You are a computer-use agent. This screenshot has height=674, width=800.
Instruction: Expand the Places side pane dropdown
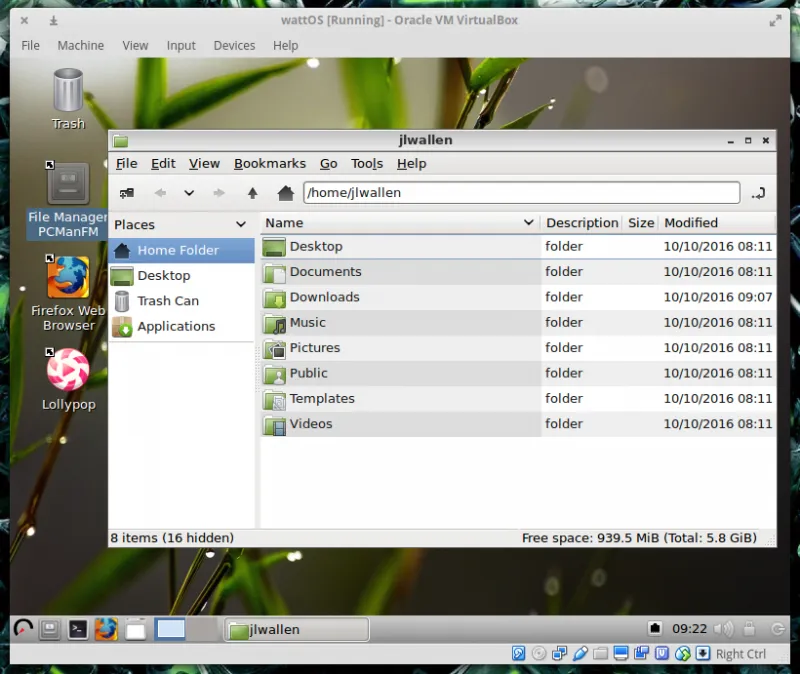coord(241,225)
